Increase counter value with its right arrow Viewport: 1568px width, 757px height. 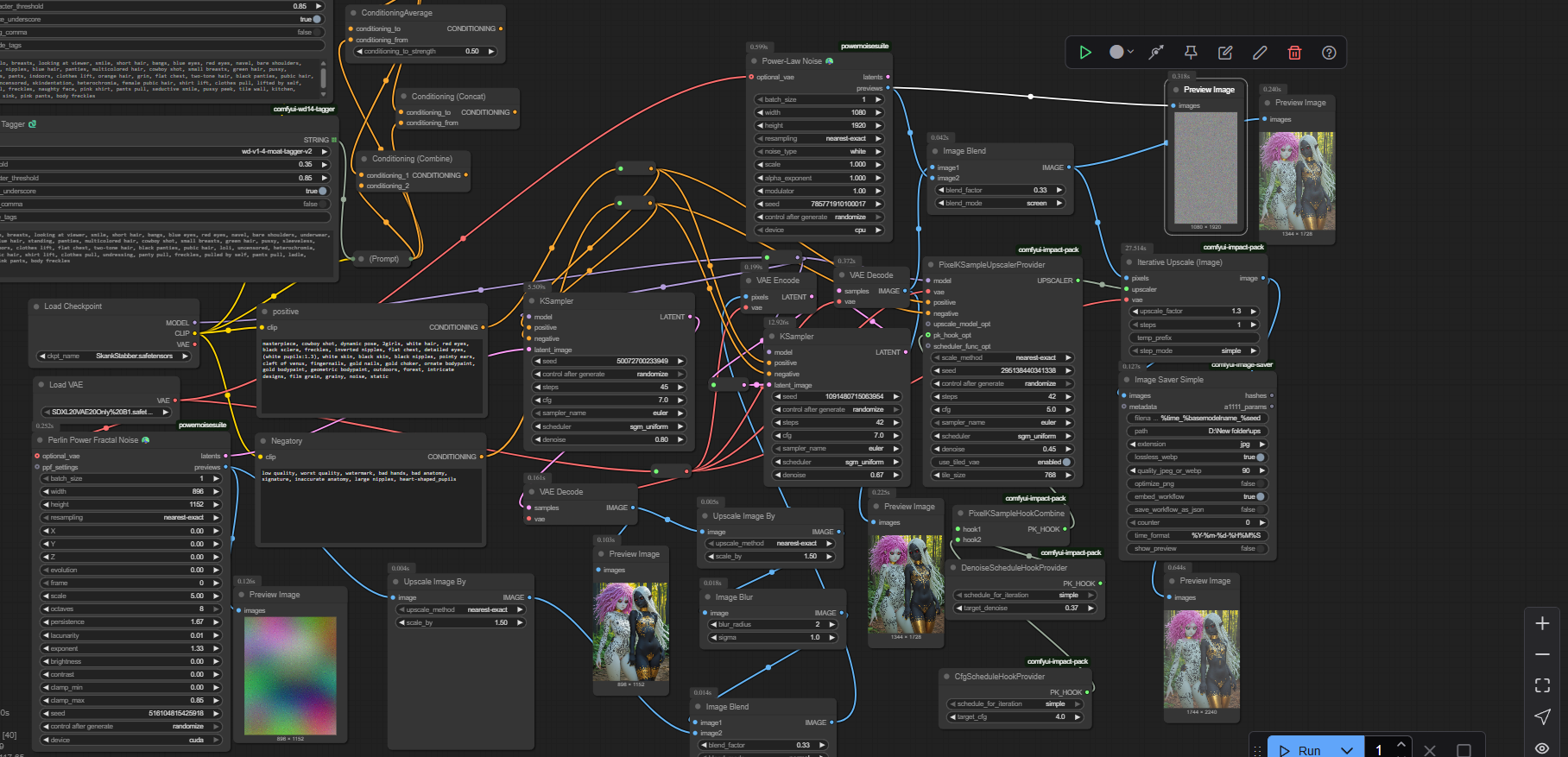[x=1261, y=522]
